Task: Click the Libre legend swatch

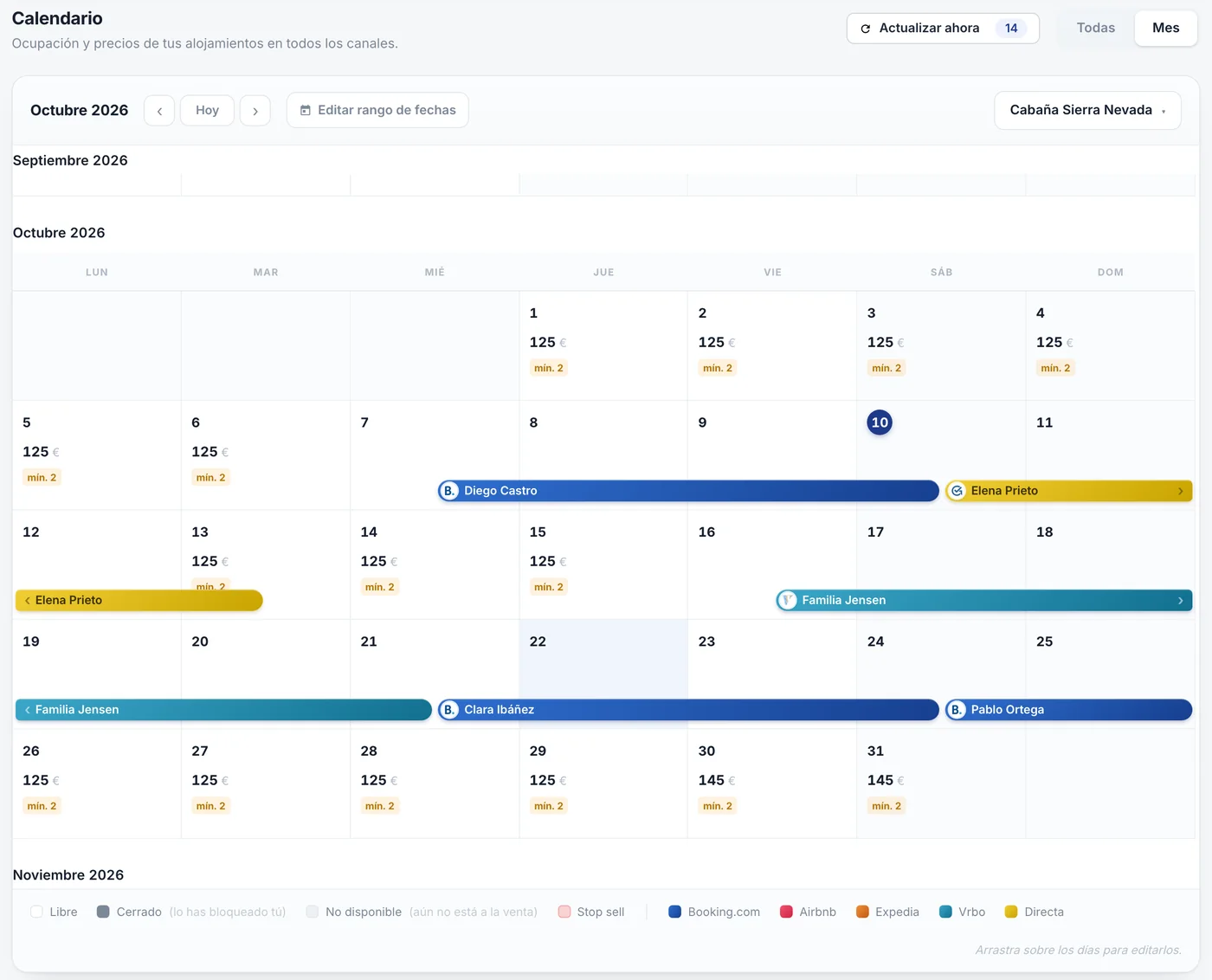Action: tap(36, 912)
